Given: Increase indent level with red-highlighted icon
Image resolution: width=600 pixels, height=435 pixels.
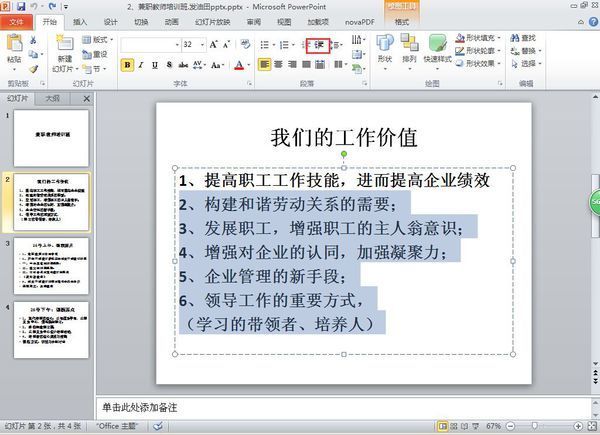Looking at the screenshot, I should 320,45.
